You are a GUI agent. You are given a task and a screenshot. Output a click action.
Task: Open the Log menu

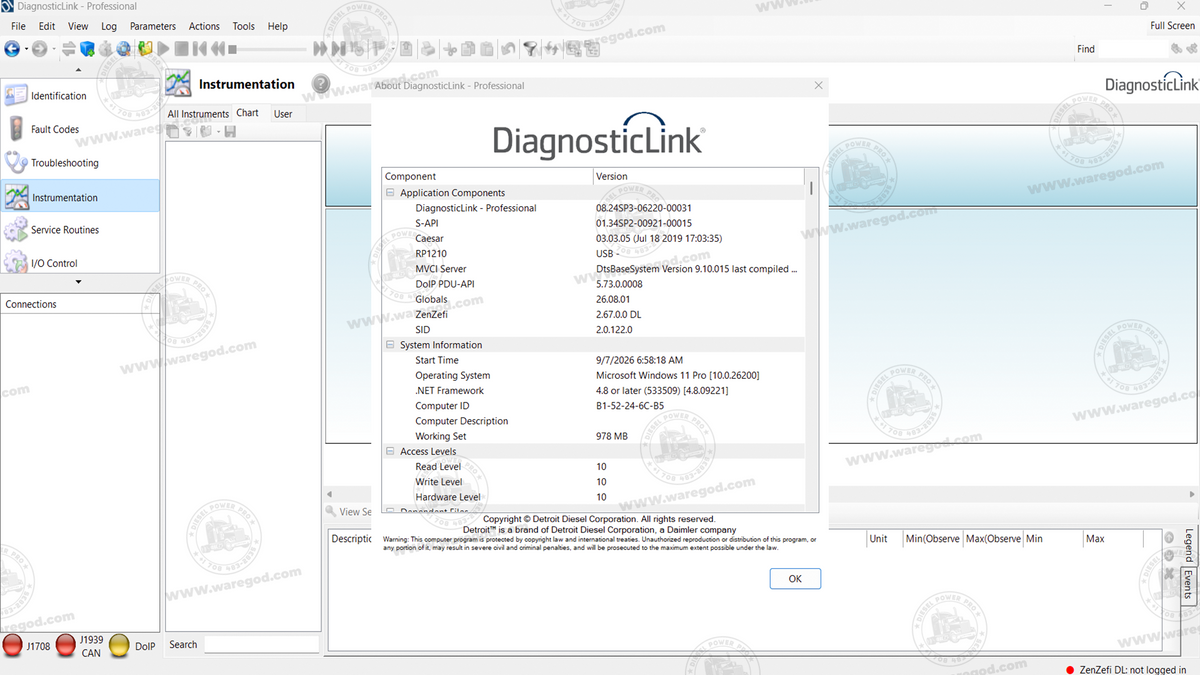[x=109, y=26]
